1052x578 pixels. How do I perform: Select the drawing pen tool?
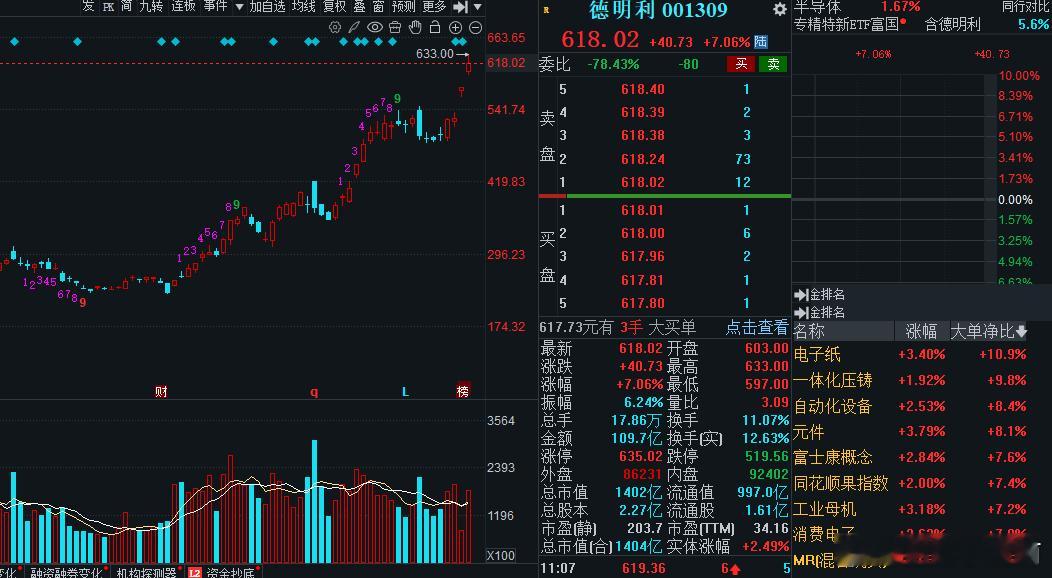(354, 27)
